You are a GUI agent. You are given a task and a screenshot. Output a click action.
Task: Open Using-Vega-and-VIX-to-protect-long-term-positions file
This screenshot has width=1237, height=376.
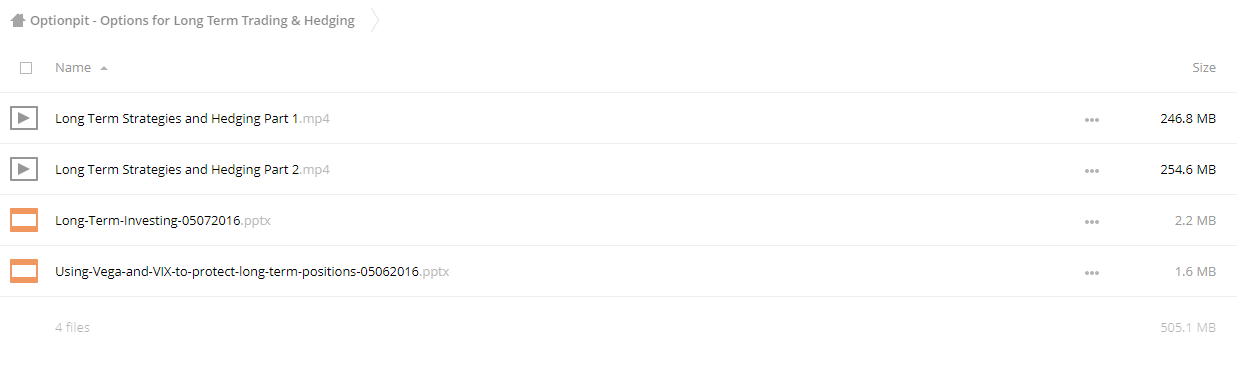[252, 271]
